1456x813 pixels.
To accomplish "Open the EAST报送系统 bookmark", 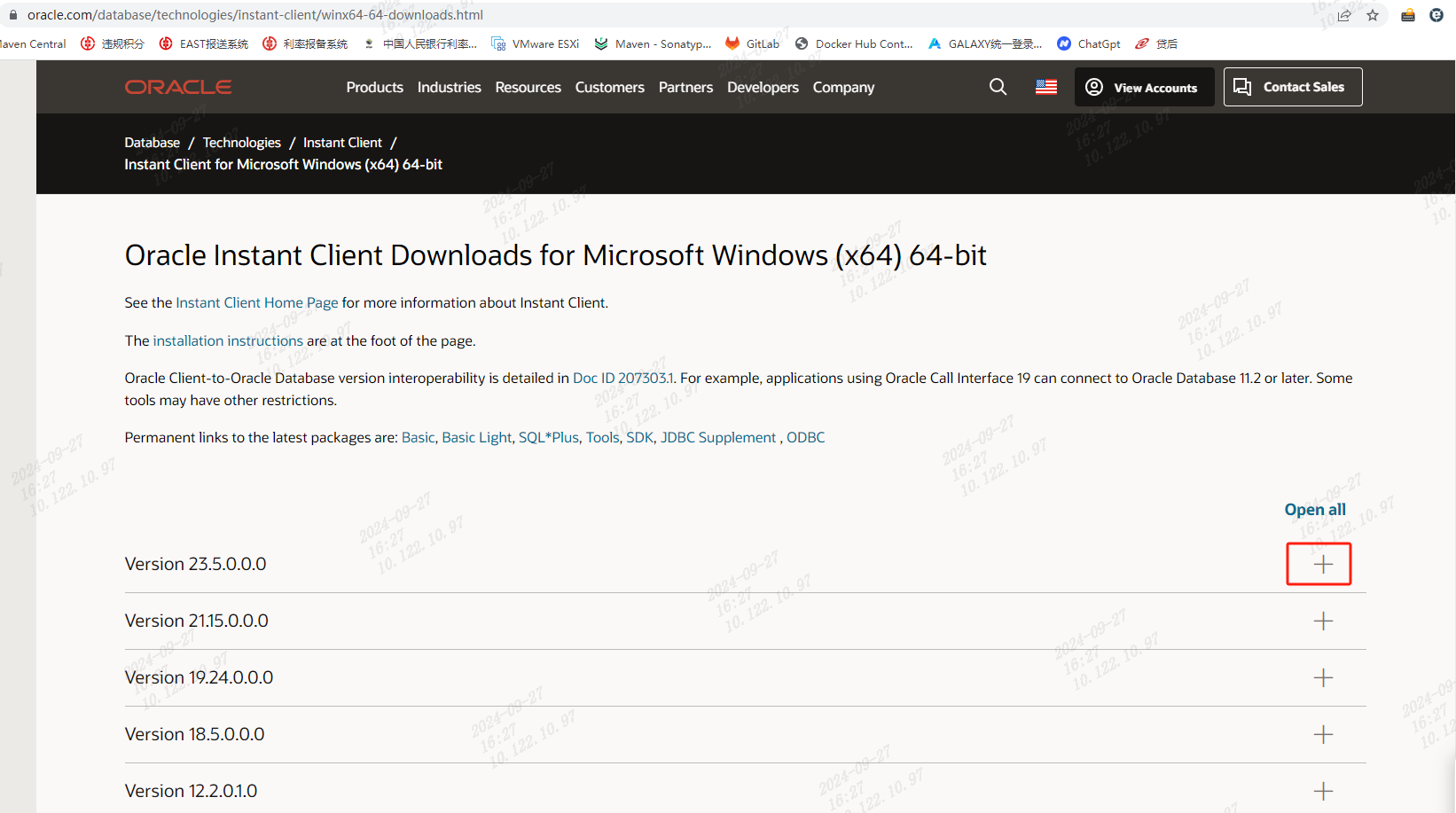I will coord(204,43).
